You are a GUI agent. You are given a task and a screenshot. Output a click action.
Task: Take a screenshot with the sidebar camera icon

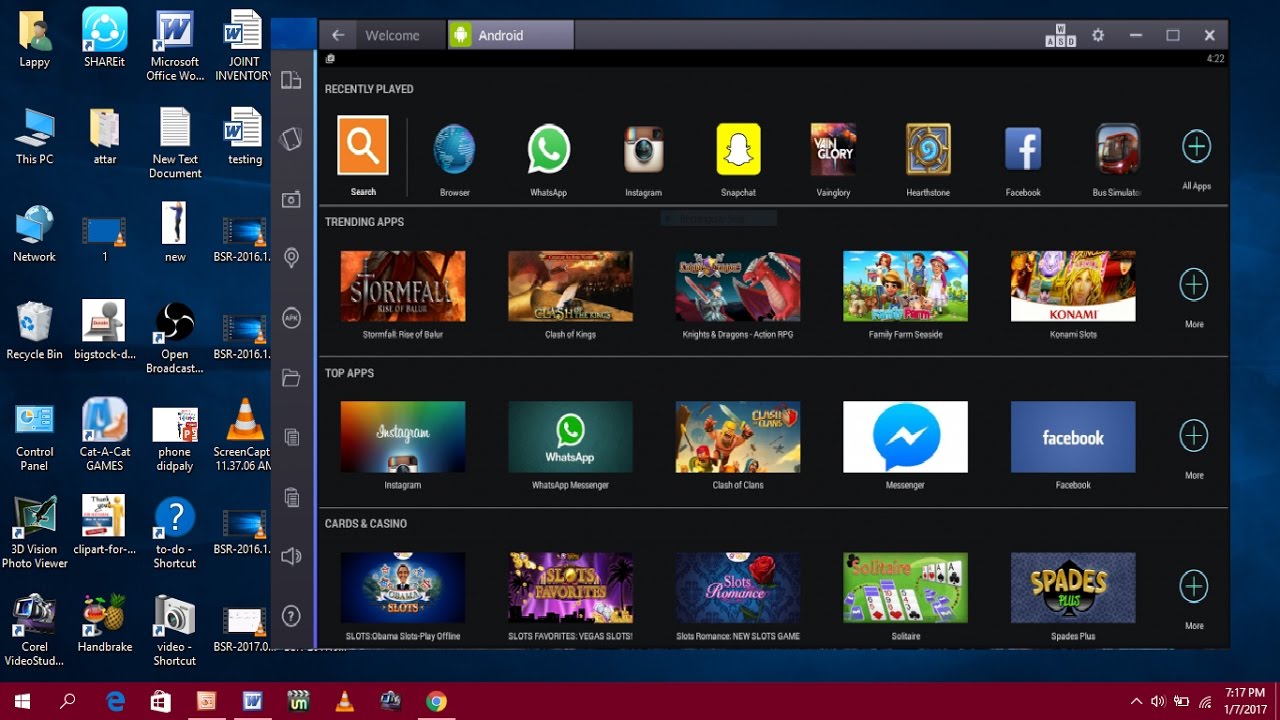pyautogui.click(x=291, y=200)
